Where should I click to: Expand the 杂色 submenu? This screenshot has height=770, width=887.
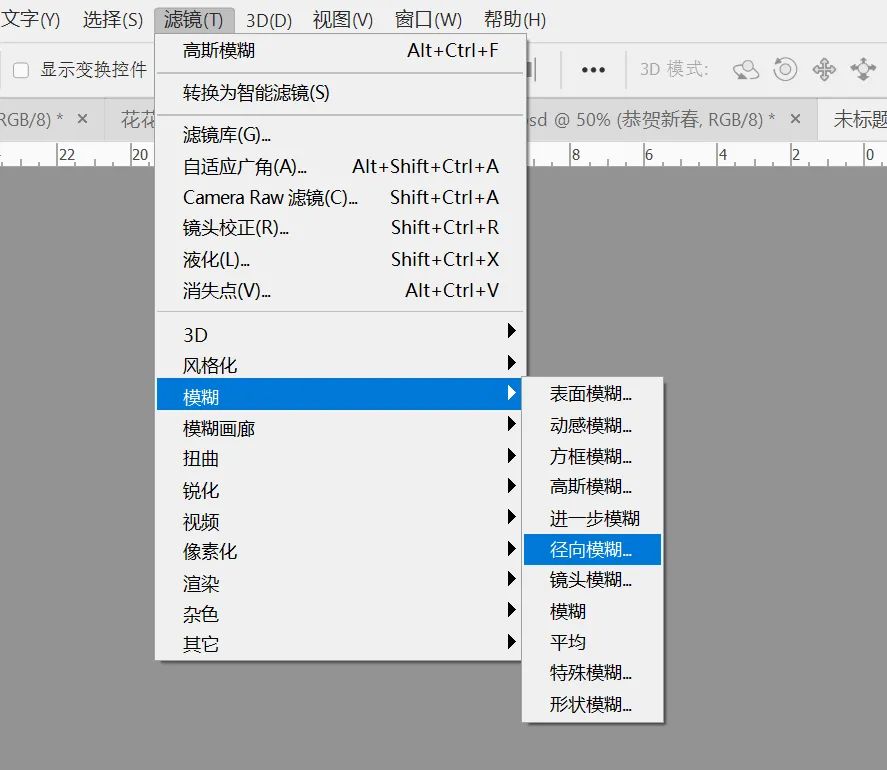338,614
